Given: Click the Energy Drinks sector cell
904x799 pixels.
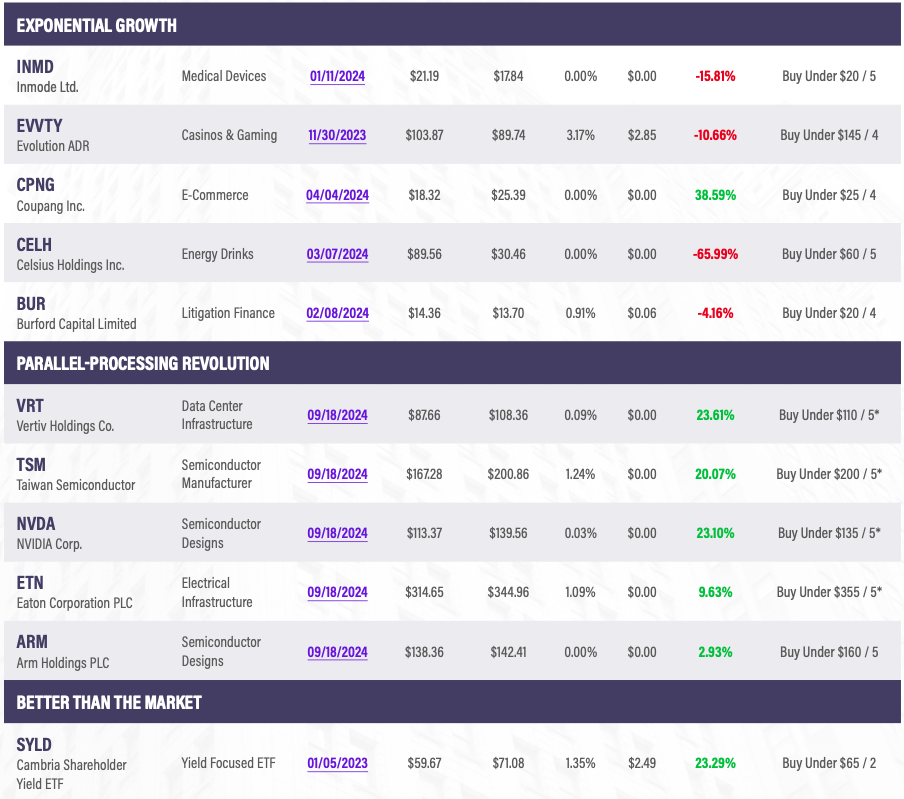Looking at the screenshot, I should 217,254.
